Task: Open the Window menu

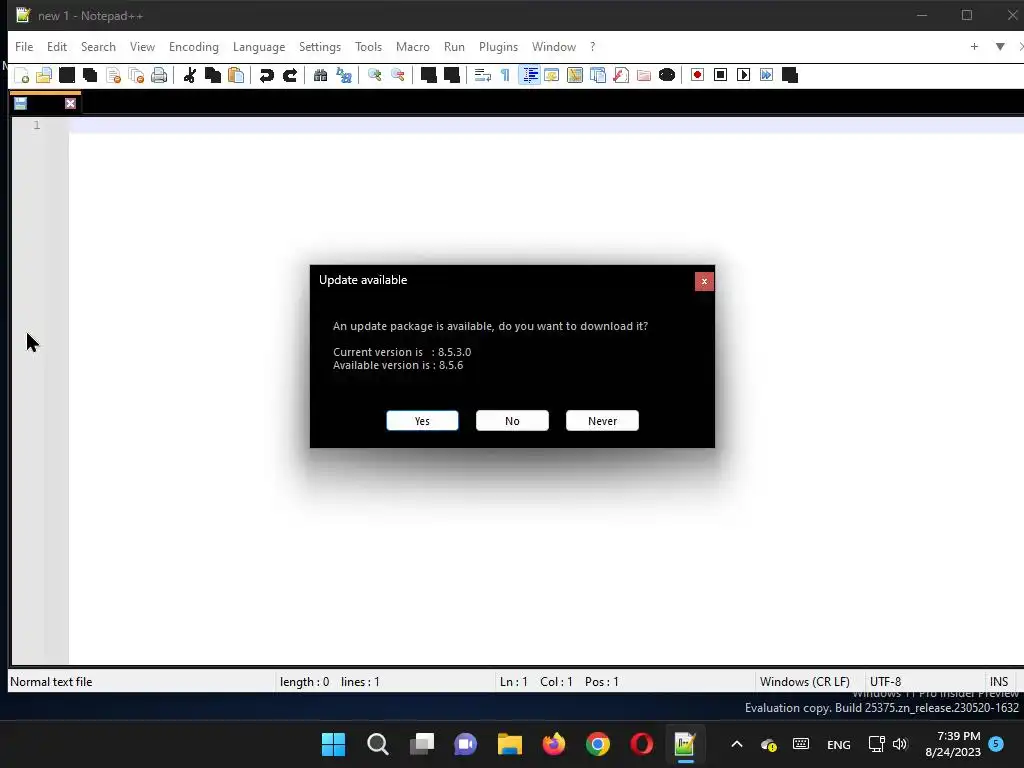Action: click(x=554, y=47)
